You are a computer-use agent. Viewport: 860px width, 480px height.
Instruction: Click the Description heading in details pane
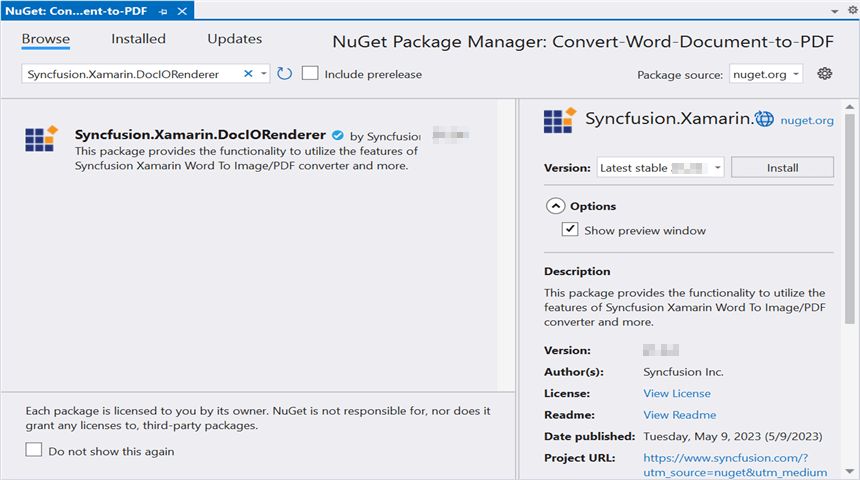(577, 271)
